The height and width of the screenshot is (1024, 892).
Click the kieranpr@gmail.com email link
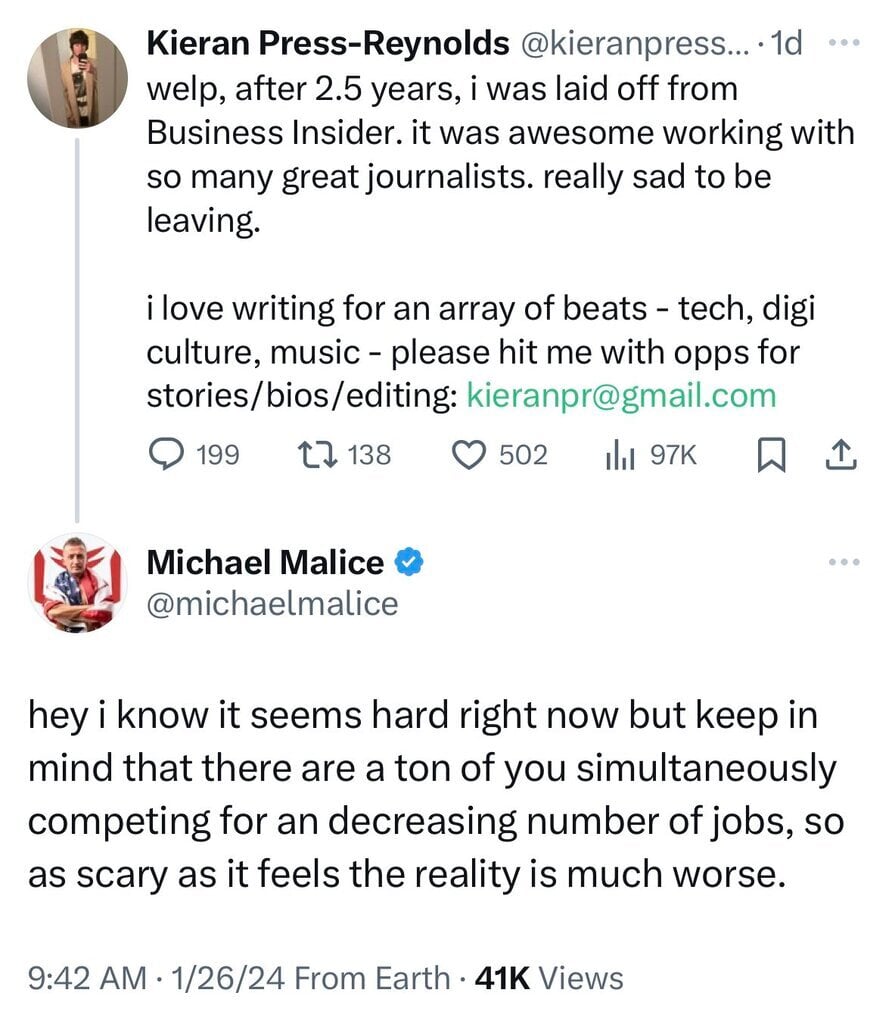point(622,395)
